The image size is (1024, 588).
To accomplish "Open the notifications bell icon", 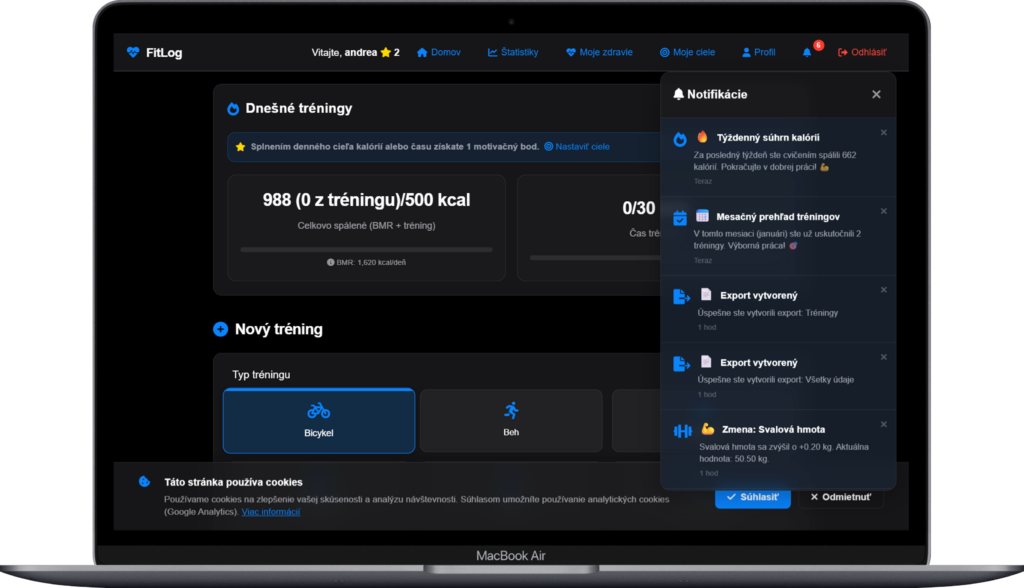I will 807,53.
